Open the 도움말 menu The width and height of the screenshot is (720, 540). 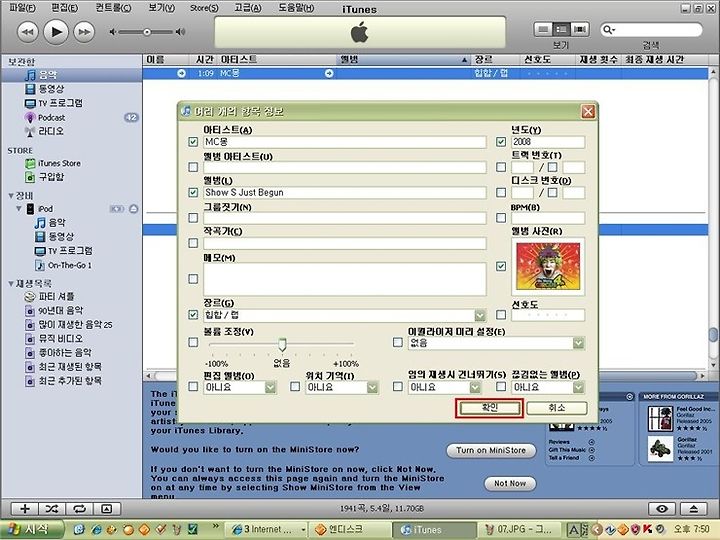[x=297, y=8]
